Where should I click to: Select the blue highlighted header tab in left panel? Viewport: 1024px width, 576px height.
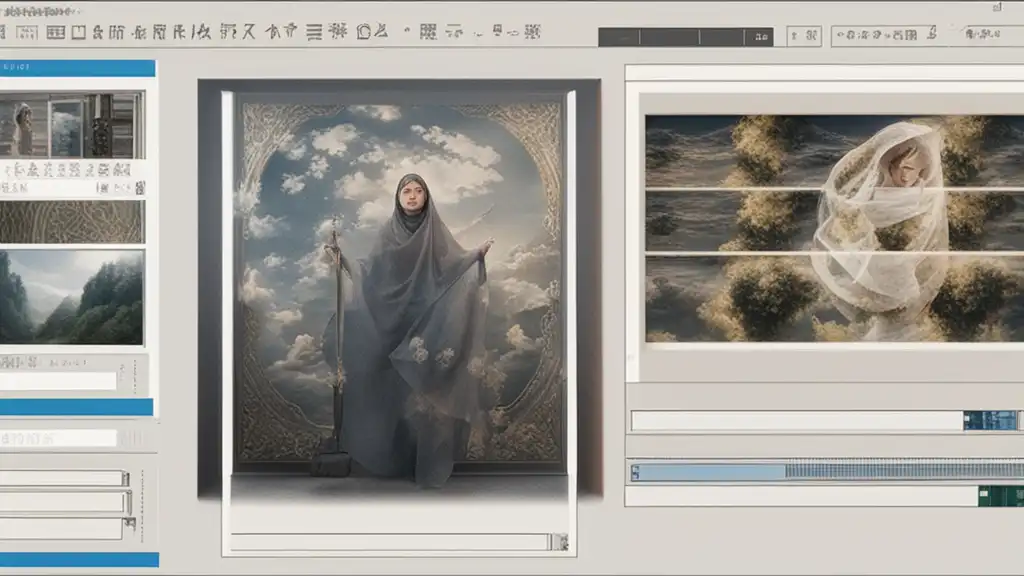coord(77,68)
